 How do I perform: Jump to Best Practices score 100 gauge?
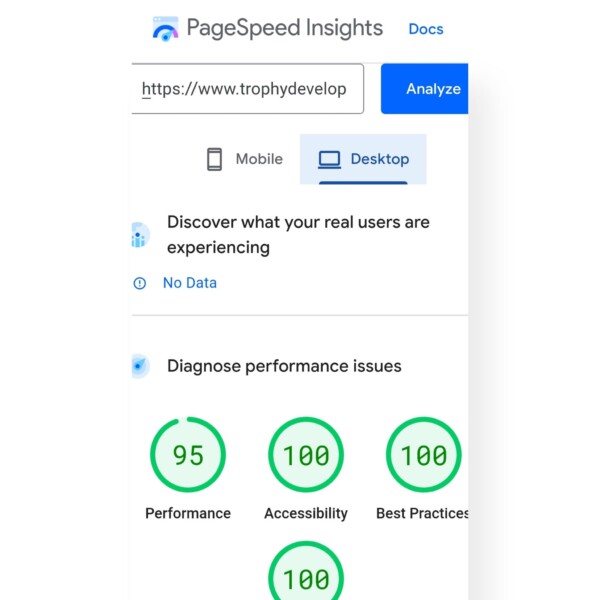pyautogui.click(x=424, y=454)
